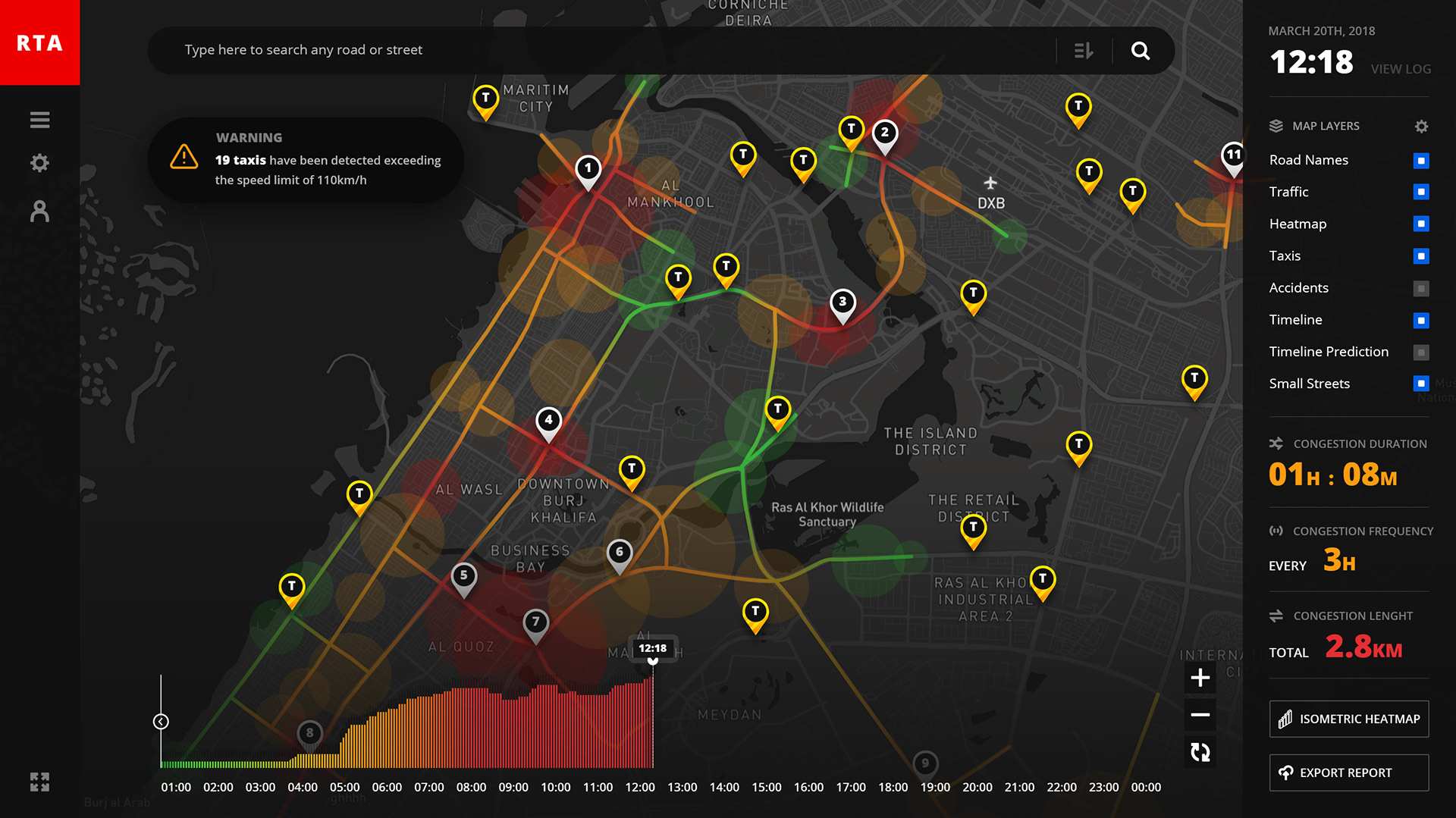Click the March 20th, 2018 date
Screen dimensions: 1456x818
pyautogui.click(x=1322, y=31)
